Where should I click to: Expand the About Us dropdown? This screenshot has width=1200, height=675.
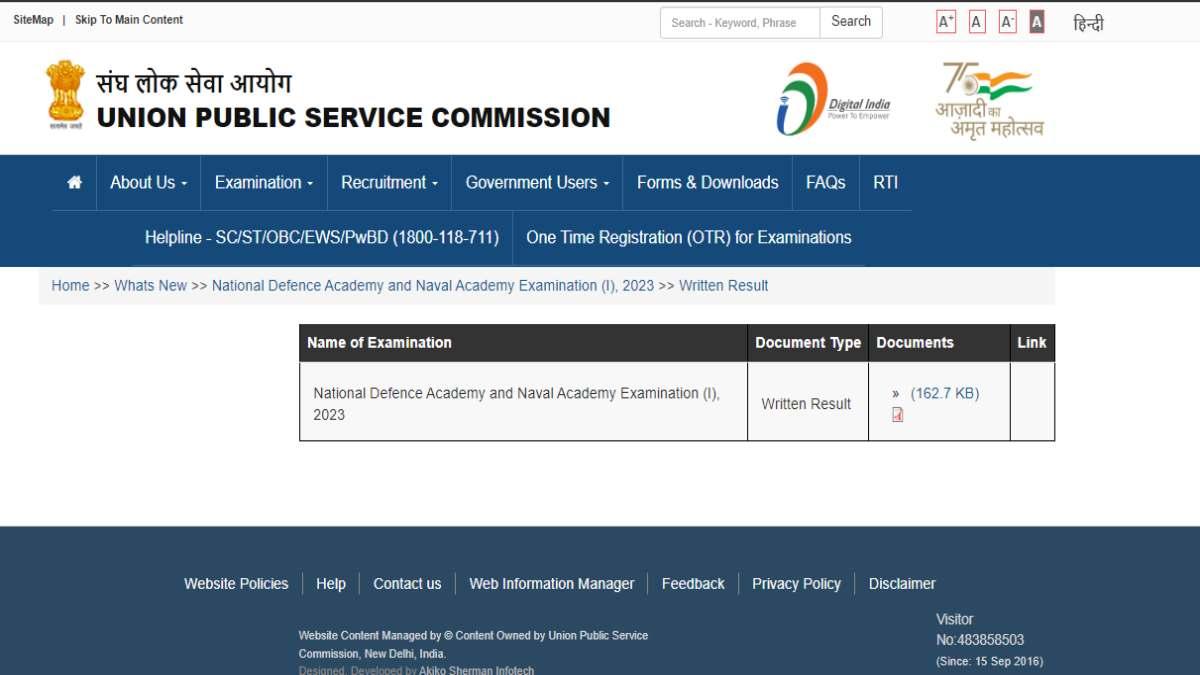pos(148,182)
